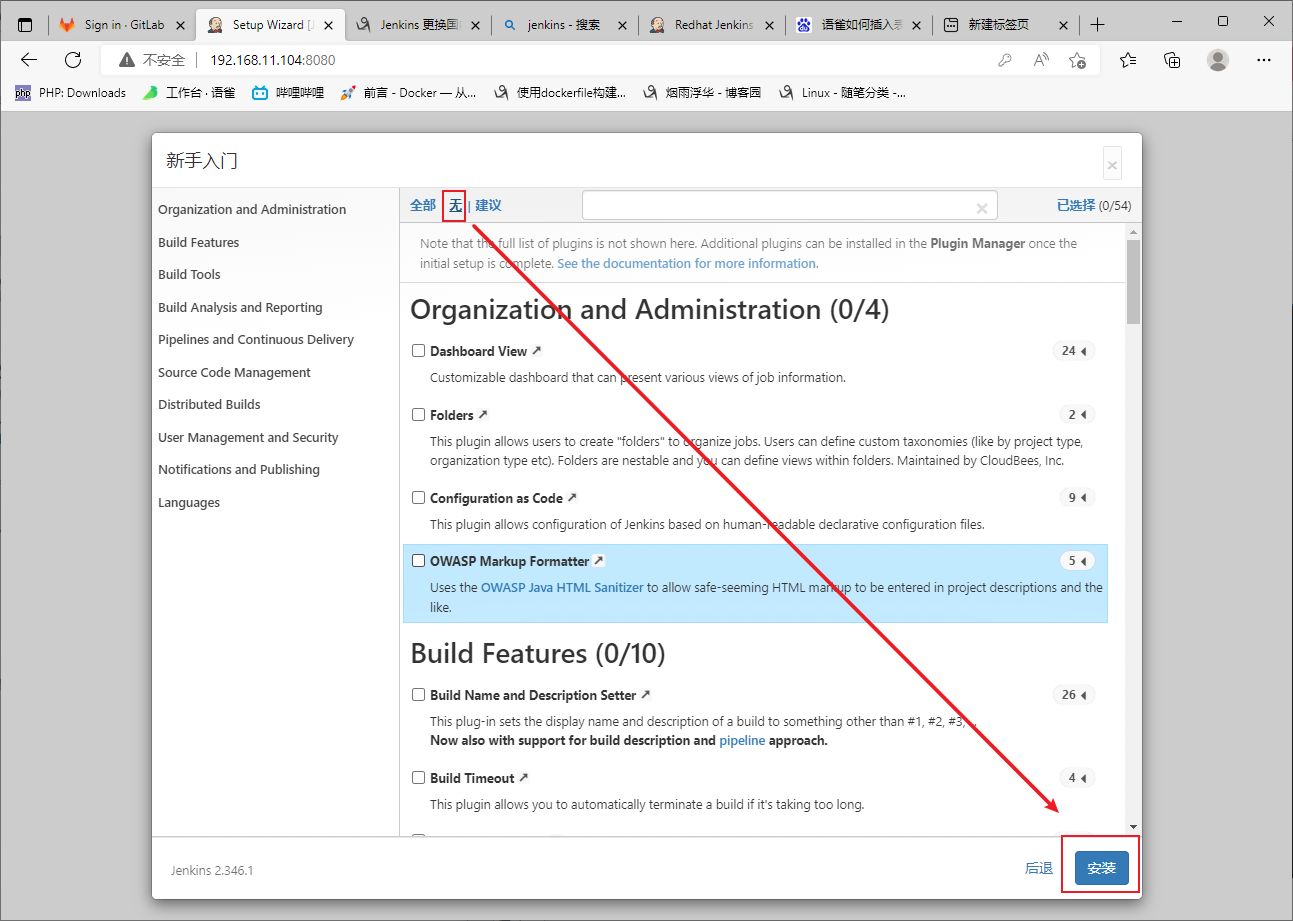Screen dimensions: 1293x921
Task: Toggle read aloud icon in address bar
Action: 1041,60
